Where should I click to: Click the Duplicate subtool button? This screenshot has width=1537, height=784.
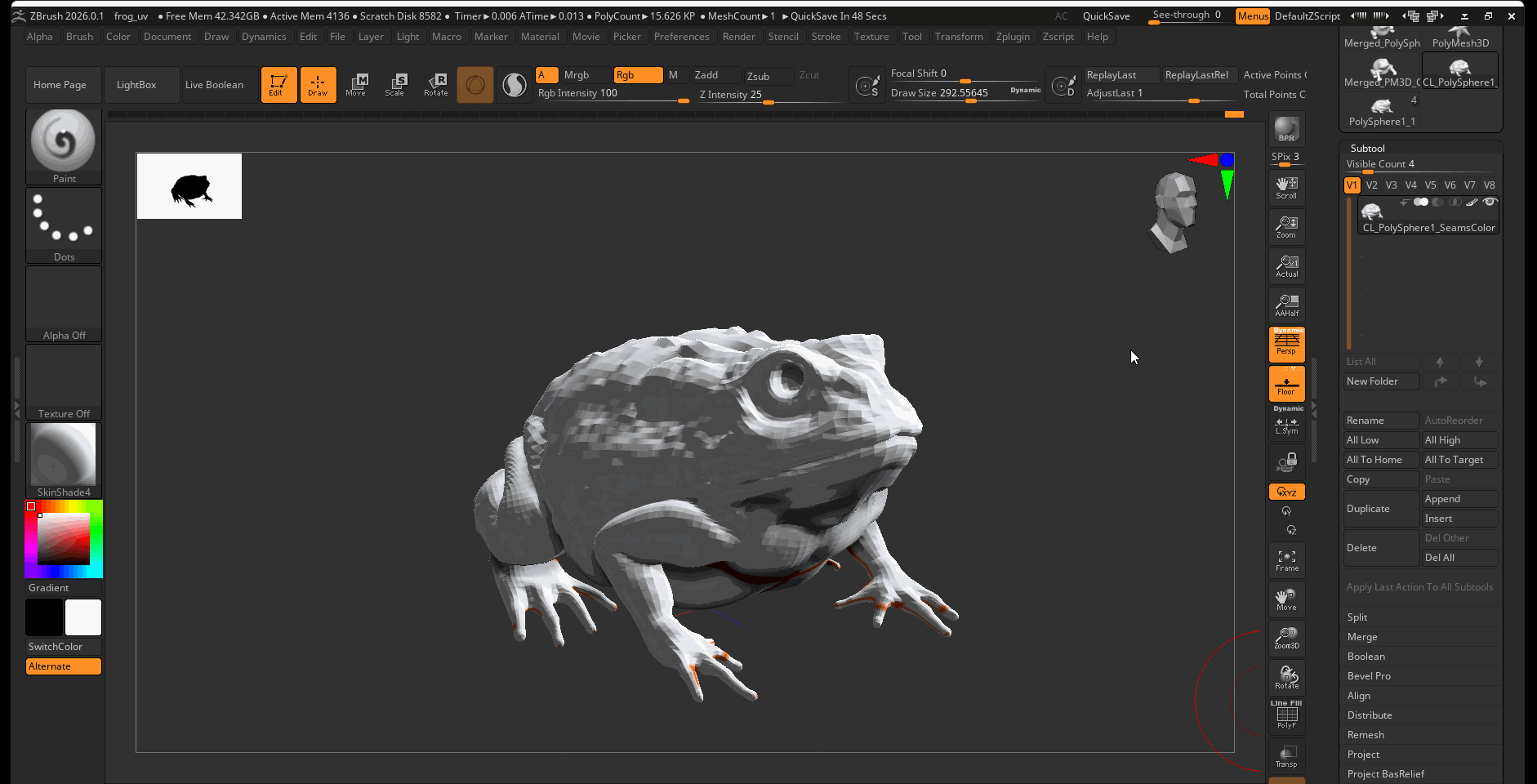coord(1380,509)
